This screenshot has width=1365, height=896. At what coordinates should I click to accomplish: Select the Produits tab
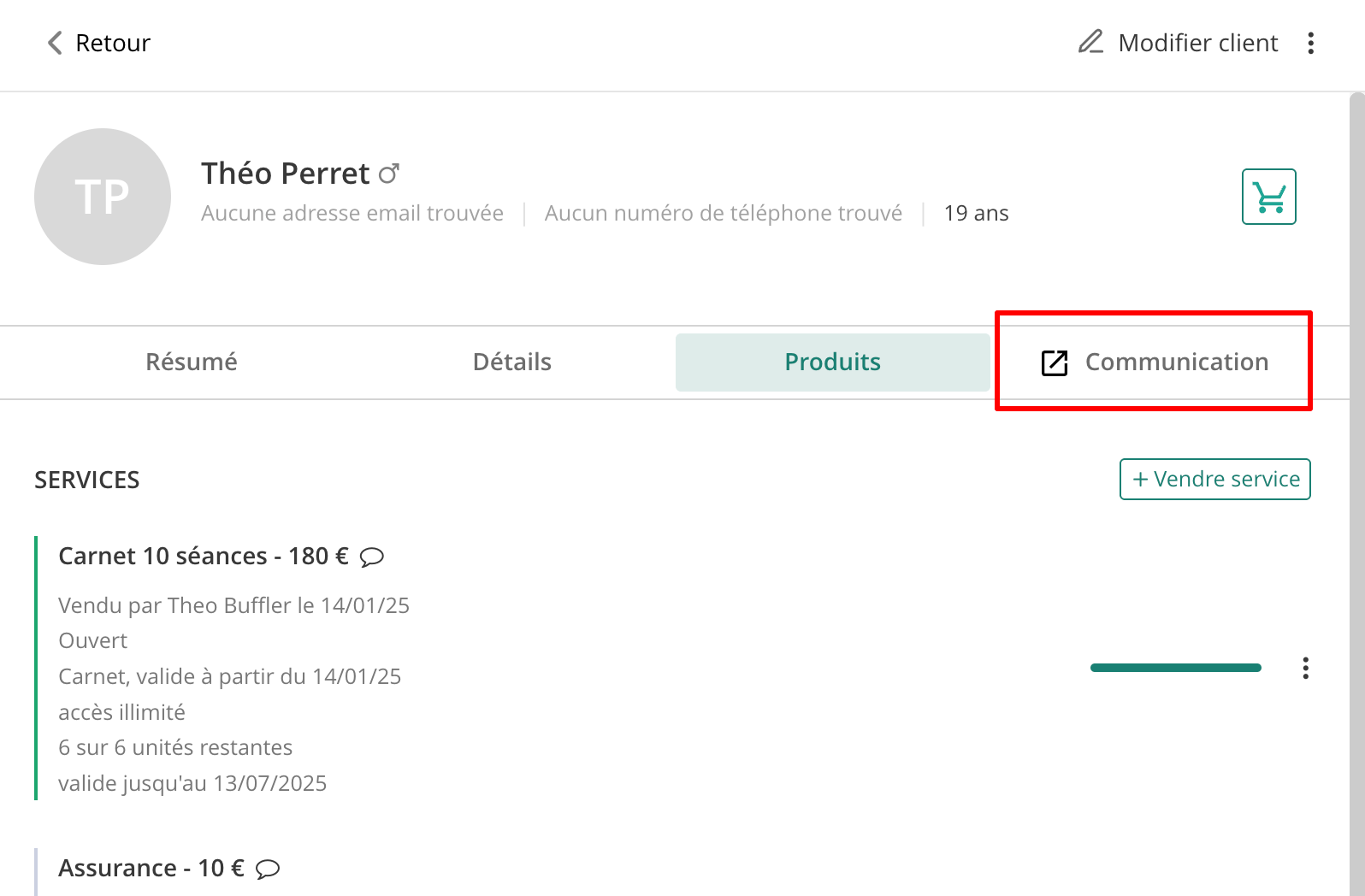tap(833, 363)
